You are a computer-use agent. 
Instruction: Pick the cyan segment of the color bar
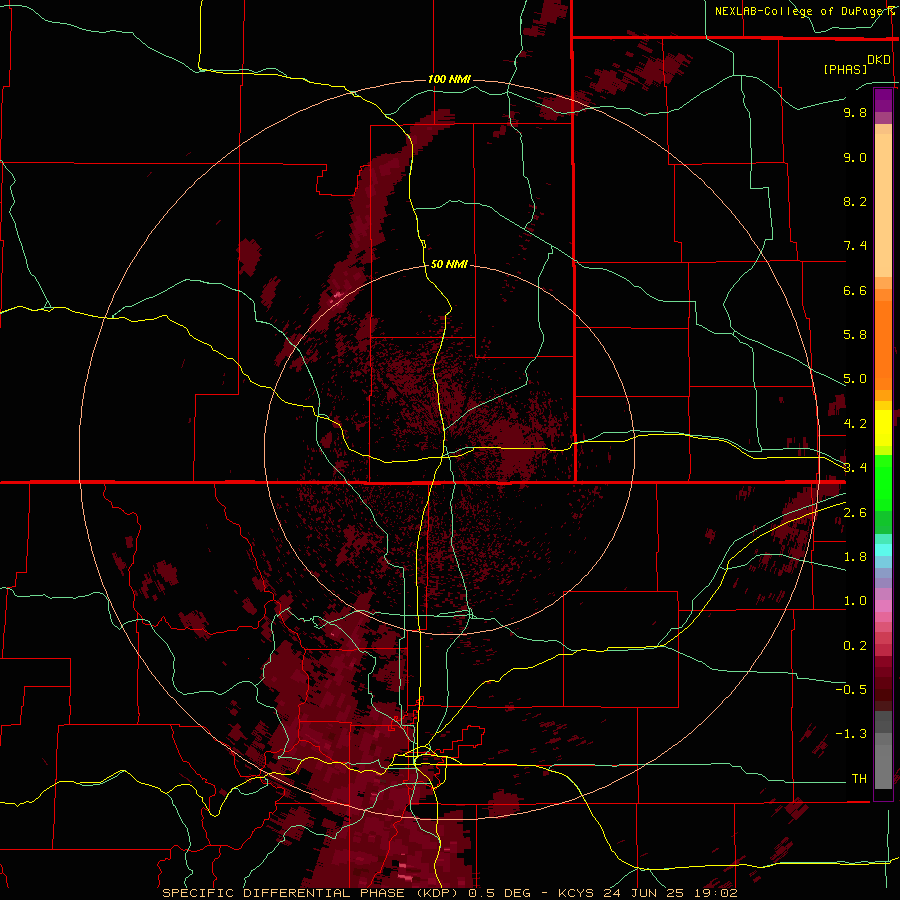[x=883, y=550]
